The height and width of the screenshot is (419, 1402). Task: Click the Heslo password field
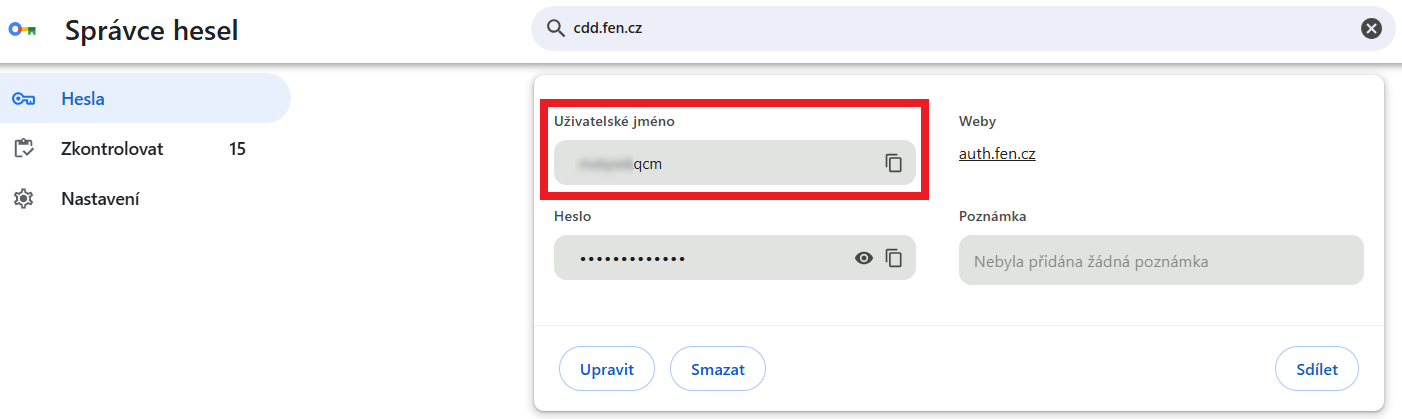click(700, 258)
